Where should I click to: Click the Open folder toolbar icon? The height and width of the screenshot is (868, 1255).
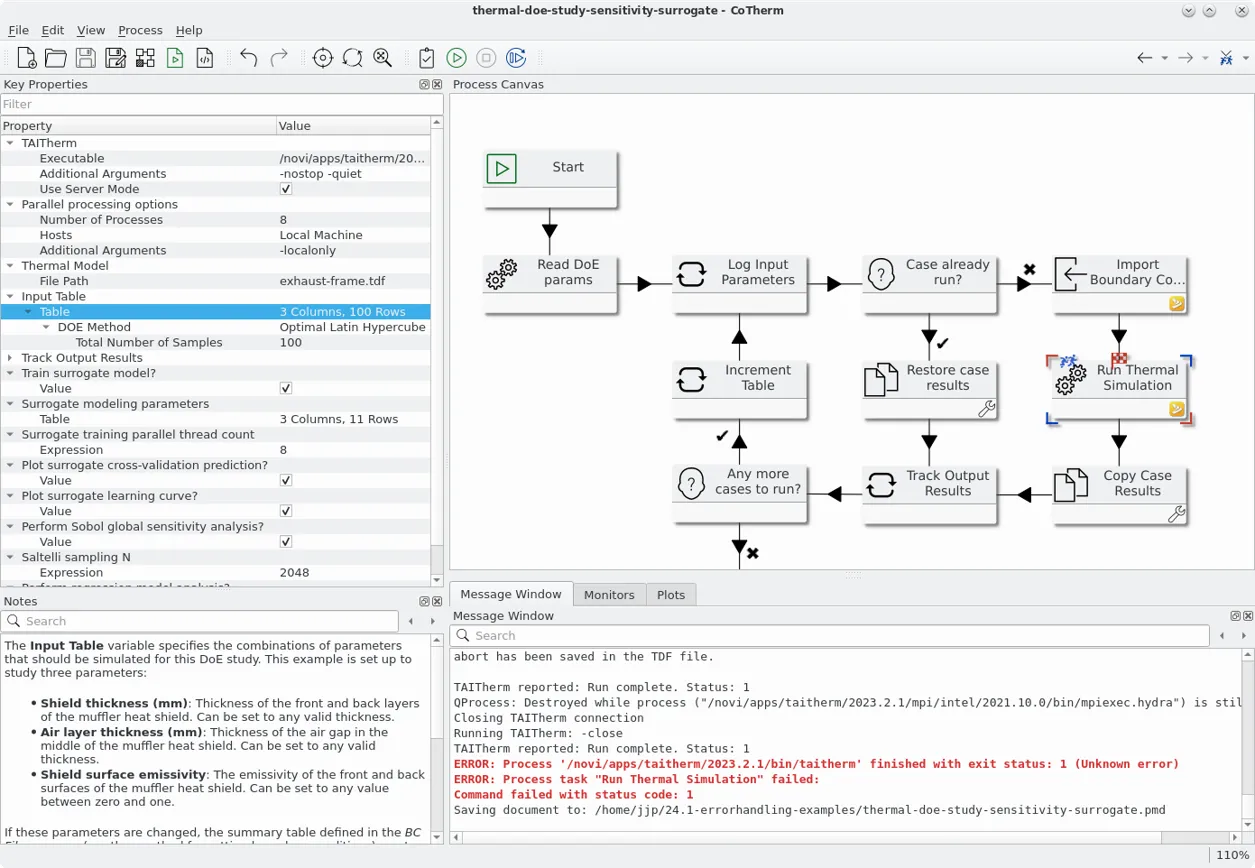56,58
